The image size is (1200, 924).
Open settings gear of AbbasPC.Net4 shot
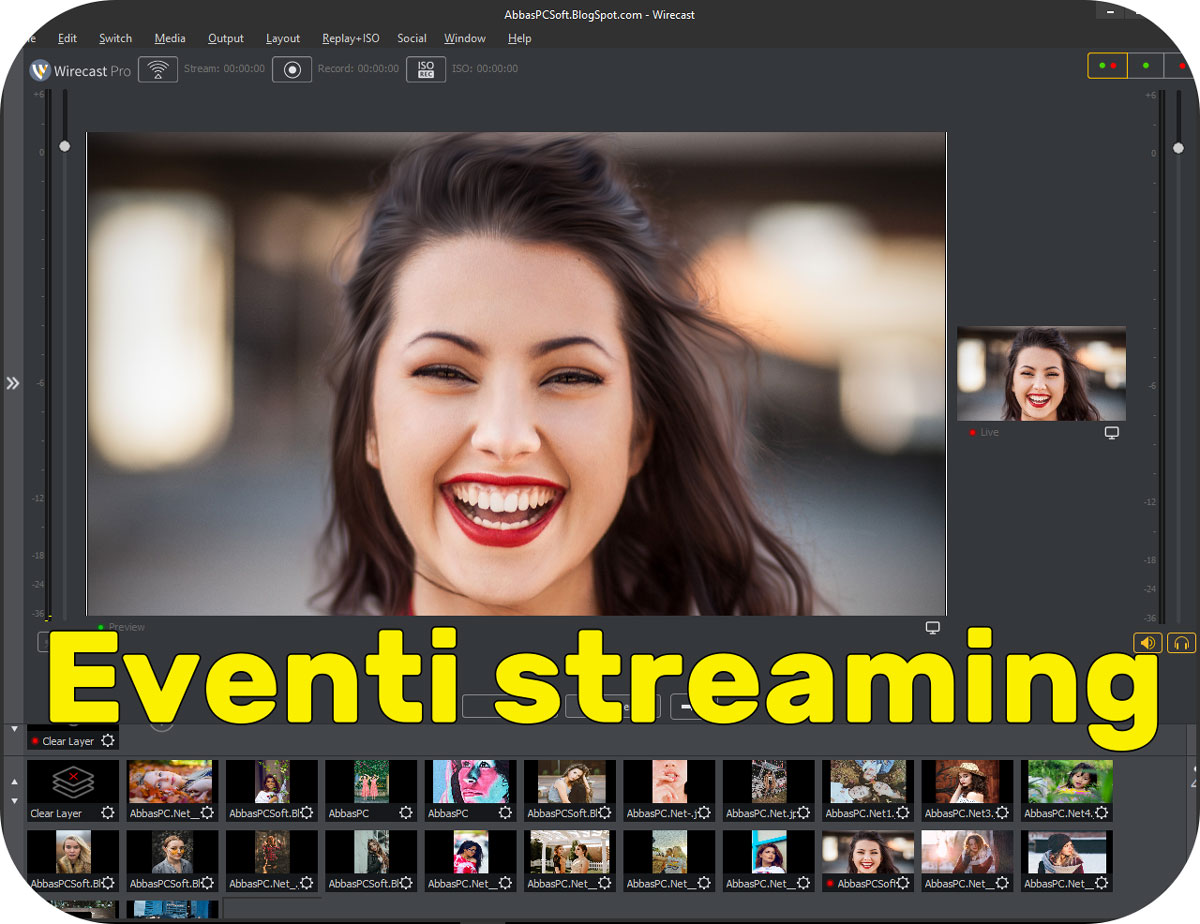tap(1101, 813)
